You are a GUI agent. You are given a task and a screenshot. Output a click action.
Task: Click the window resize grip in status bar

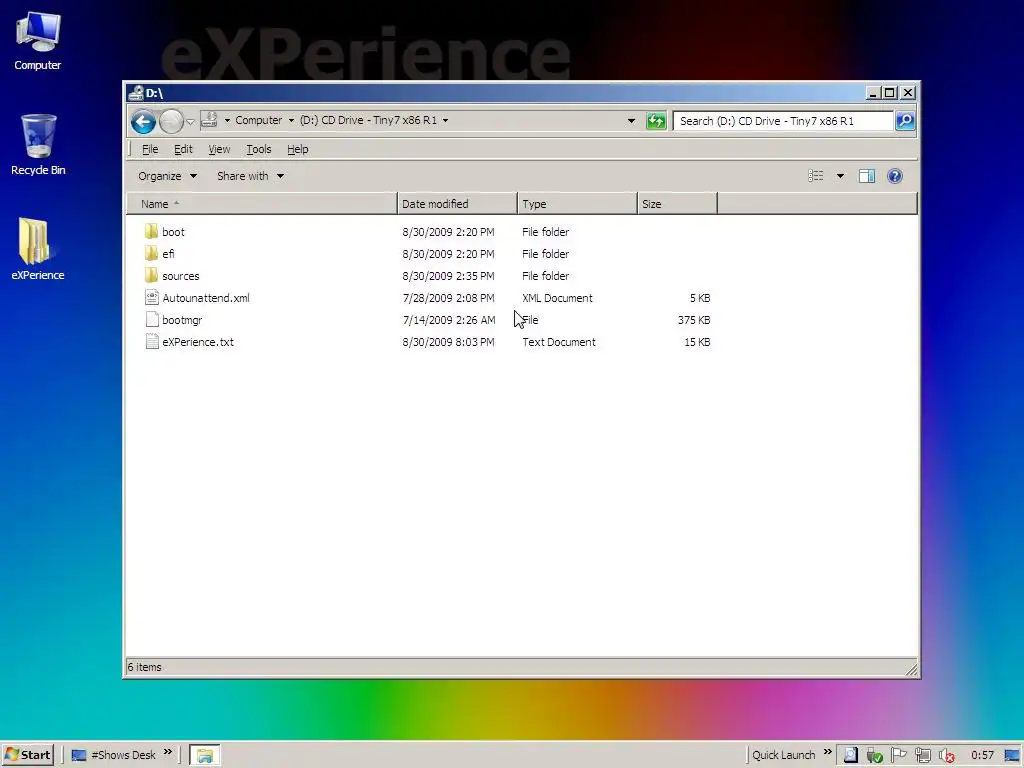click(912, 669)
